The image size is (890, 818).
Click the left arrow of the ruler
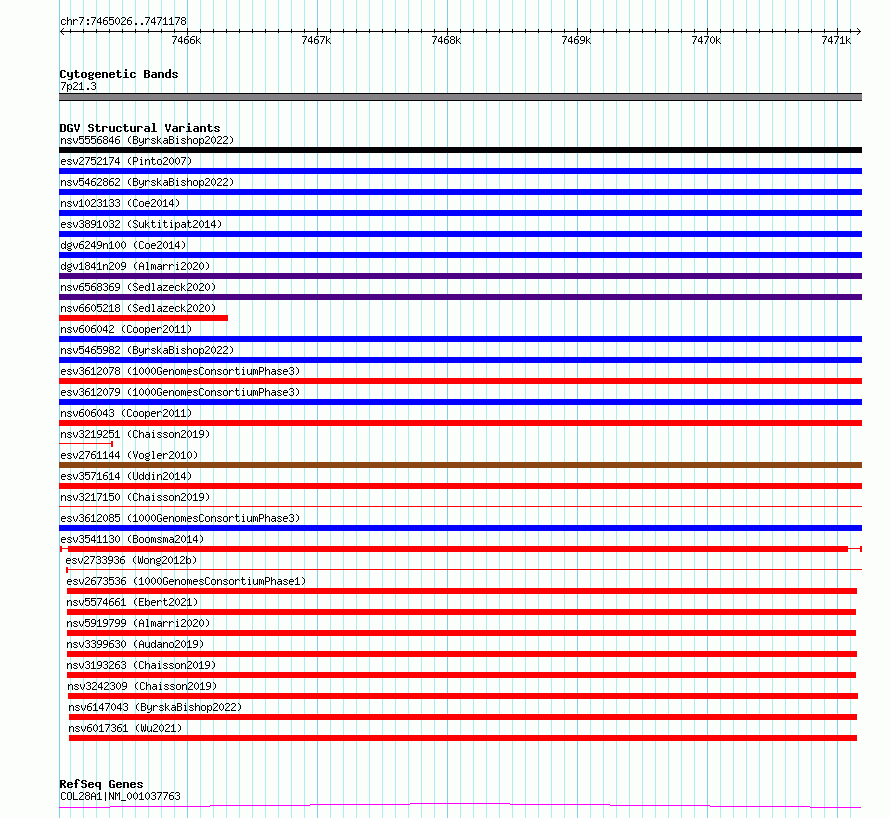(62, 31)
